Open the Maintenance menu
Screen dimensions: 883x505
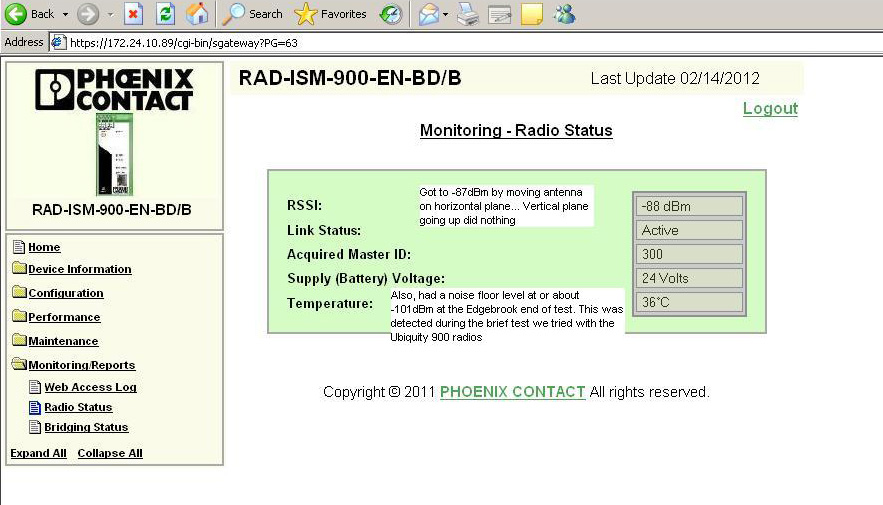tap(63, 341)
